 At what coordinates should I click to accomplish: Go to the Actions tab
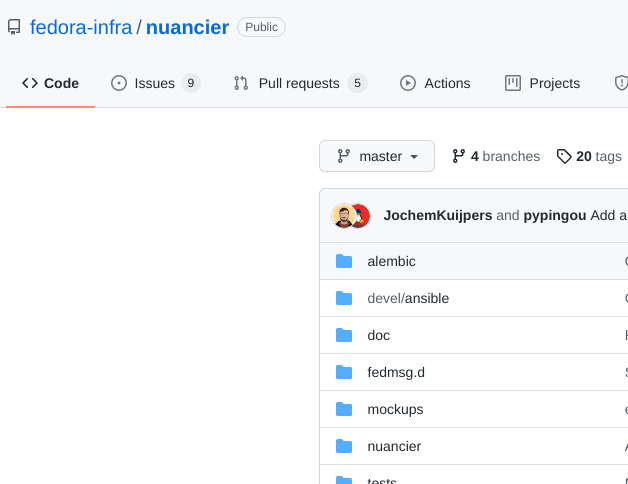pyautogui.click(x=435, y=83)
